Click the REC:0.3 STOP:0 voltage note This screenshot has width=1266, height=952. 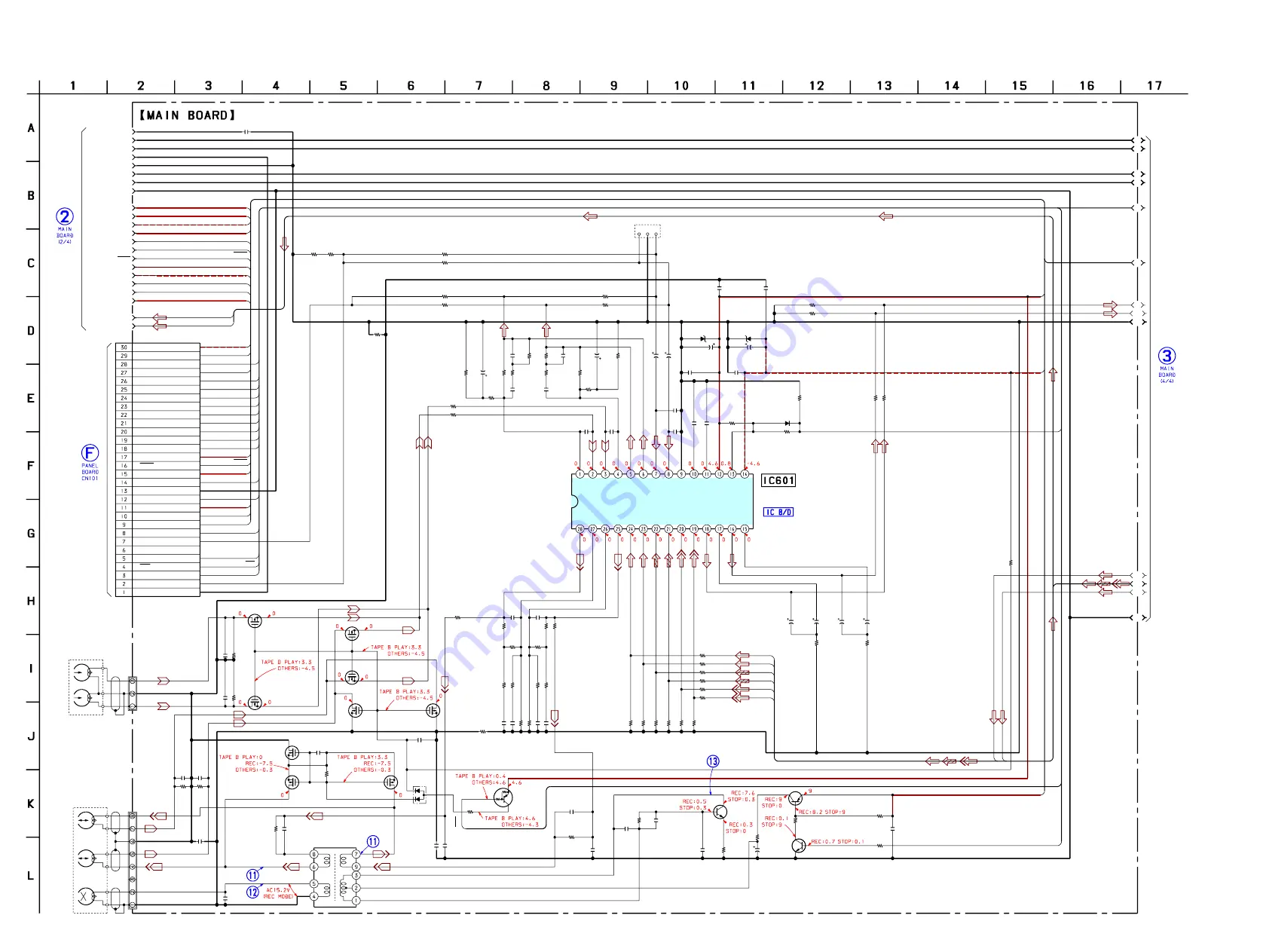click(739, 828)
